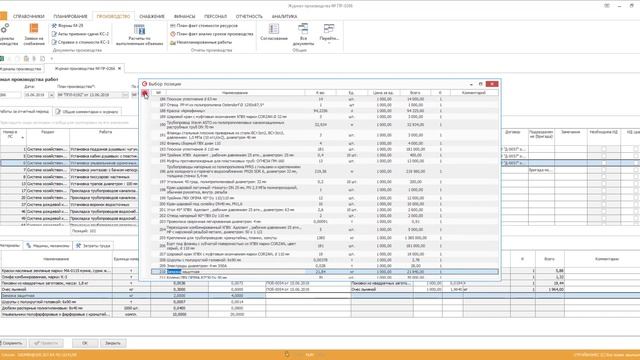Switch to Материалы tab
640x360 pixels.
coord(10,246)
